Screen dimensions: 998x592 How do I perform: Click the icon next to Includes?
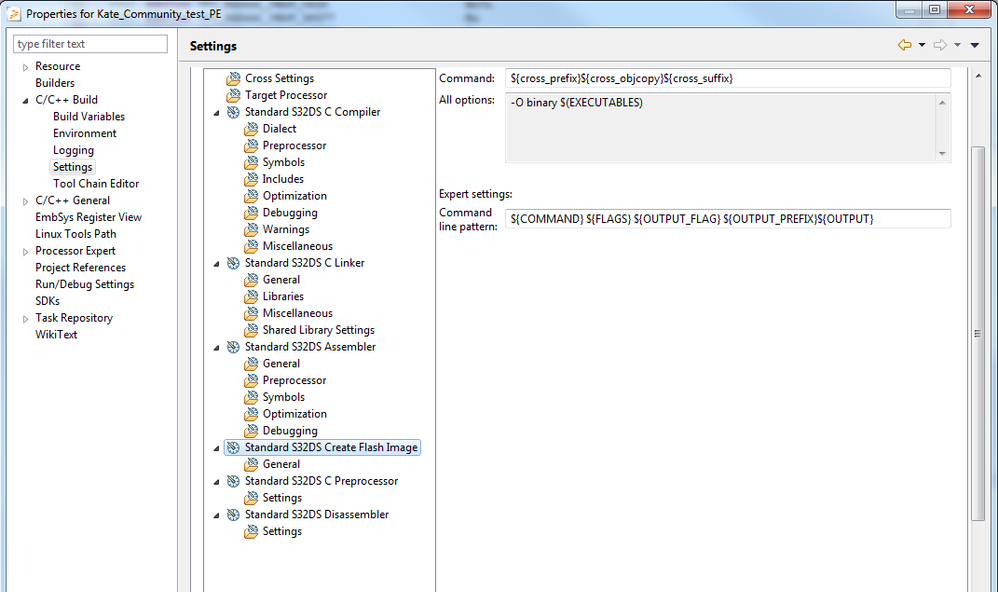(251, 179)
